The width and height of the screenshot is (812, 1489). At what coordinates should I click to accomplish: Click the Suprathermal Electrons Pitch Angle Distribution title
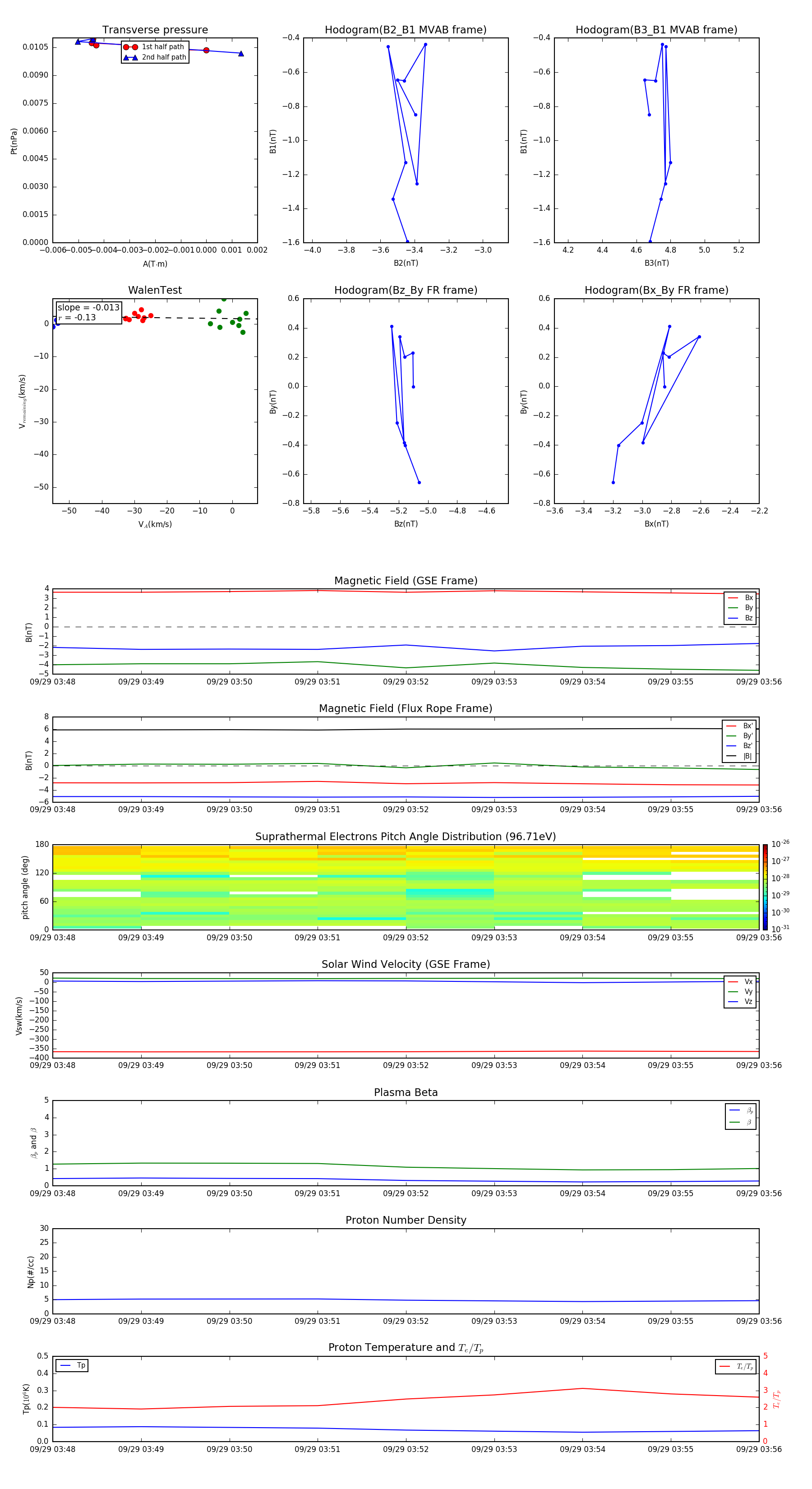[x=406, y=837]
